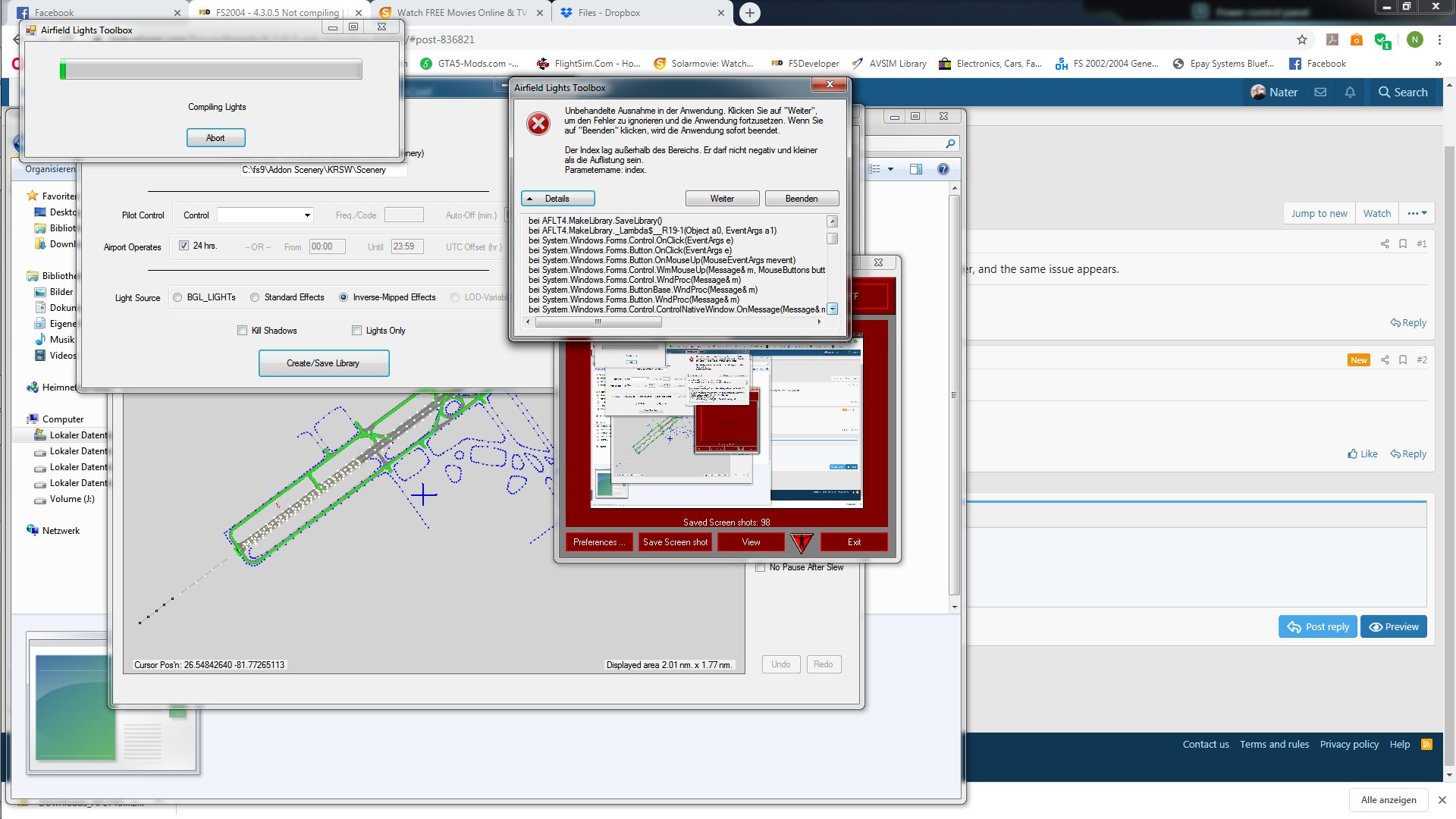The height and width of the screenshot is (819, 1456).
Task: Bookmark post #1
Action: tap(1403, 244)
